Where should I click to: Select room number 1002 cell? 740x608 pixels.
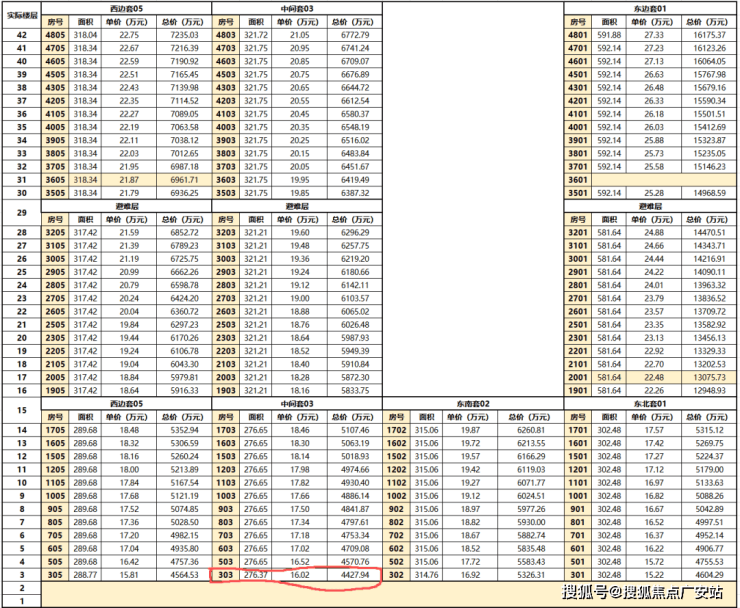coord(396,496)
